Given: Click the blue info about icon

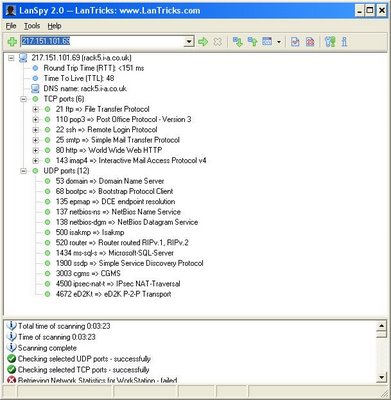Looking at the screenshot, I should pyautogui.click(x=344, y=42).
